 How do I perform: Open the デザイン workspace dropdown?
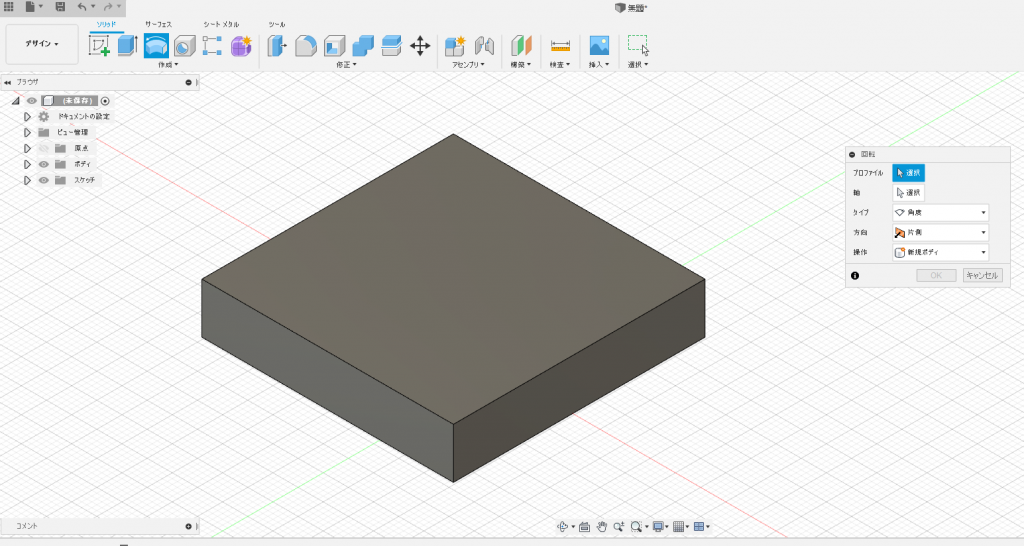click(42, 44)
